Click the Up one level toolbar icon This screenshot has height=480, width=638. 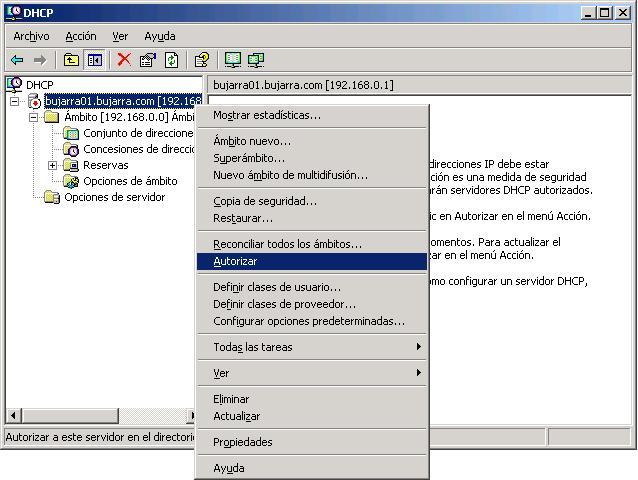71,60
